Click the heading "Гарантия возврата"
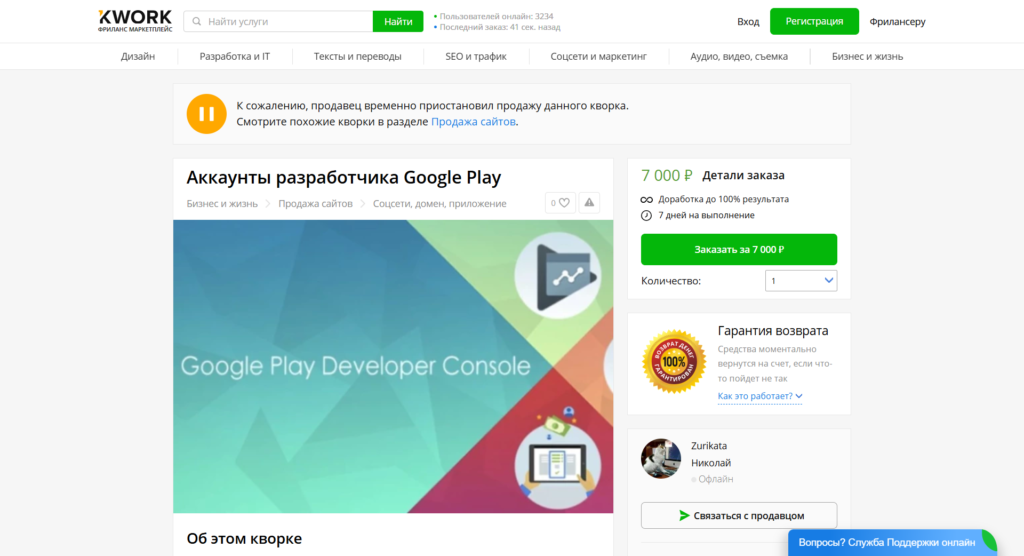 click(x=773, y=331)
